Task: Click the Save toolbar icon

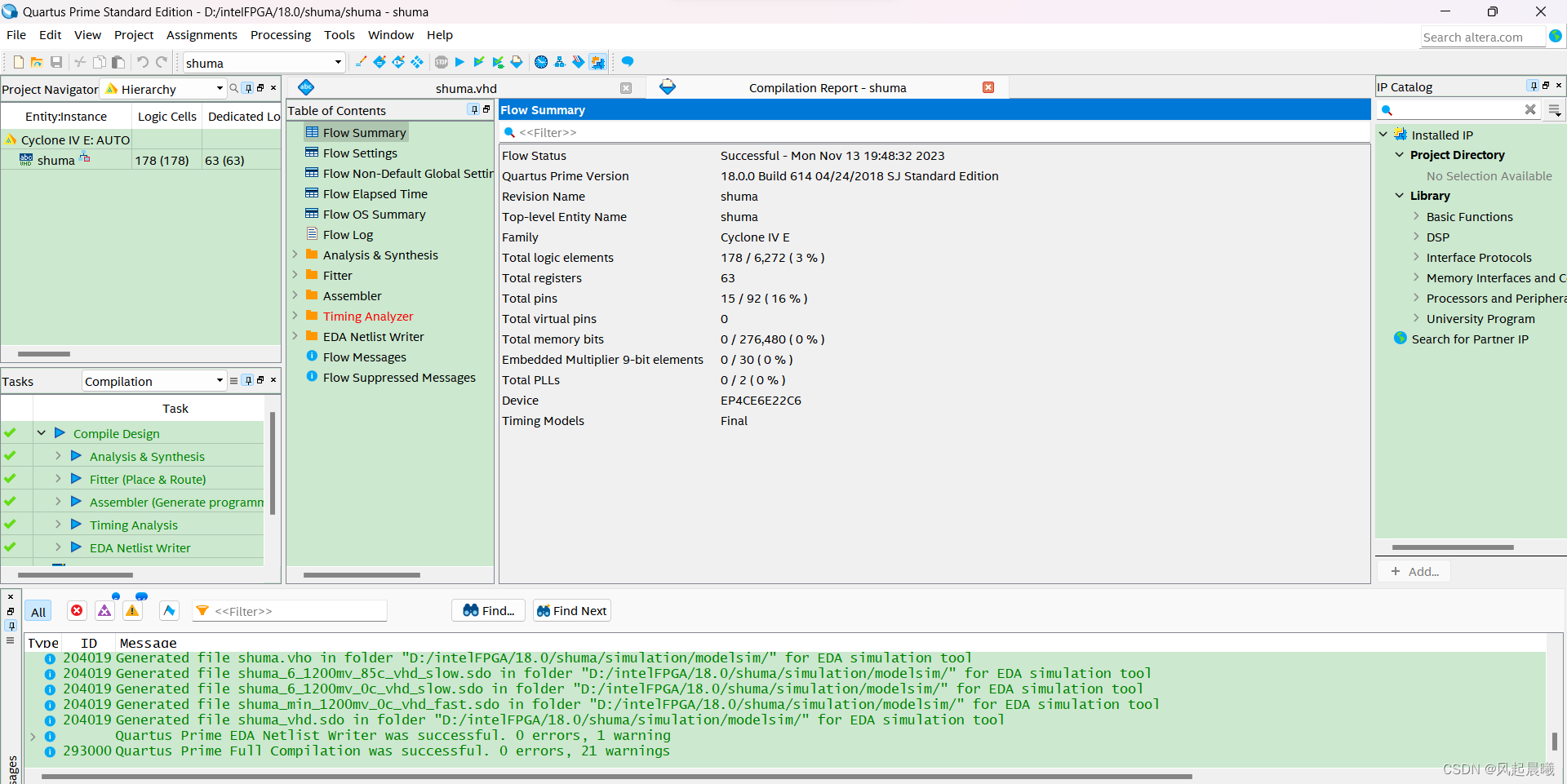Action: point(56,62)
